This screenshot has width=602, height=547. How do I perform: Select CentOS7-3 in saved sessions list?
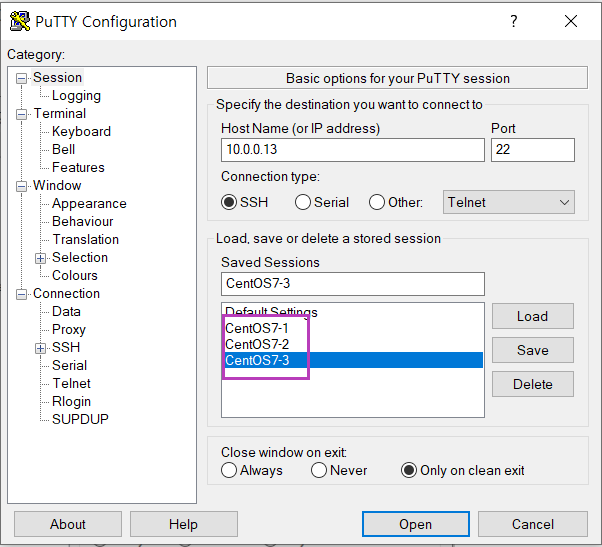352,360
